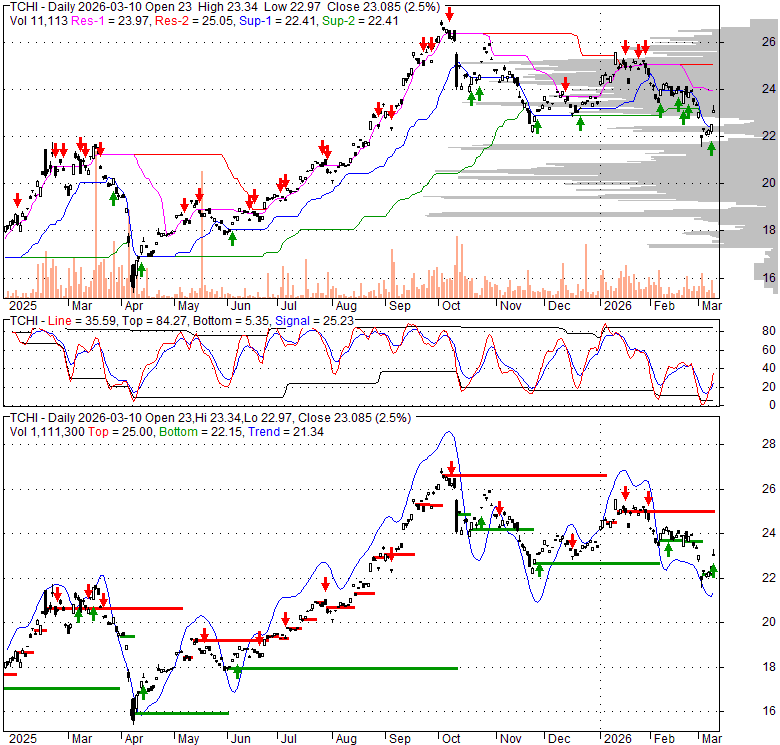Click green buy arrow at April low, top chart
This screenshot has height=745, width=780.
click(141, 270)
